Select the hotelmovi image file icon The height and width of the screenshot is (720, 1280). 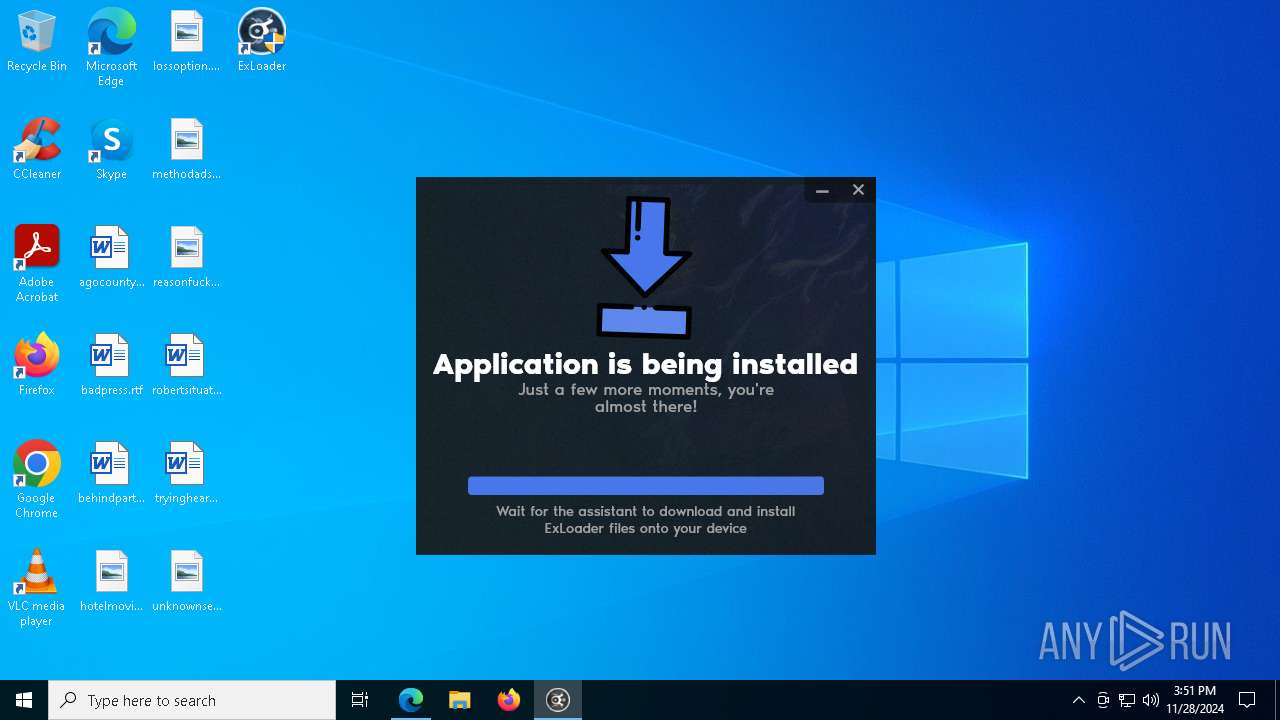[111, 582]
